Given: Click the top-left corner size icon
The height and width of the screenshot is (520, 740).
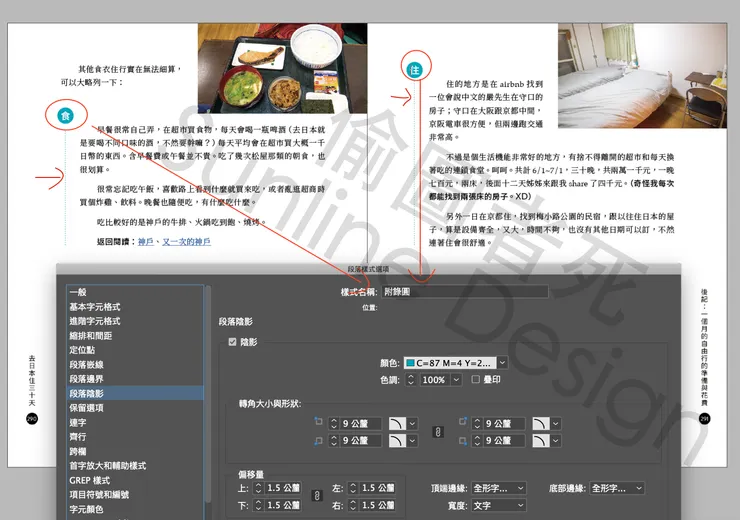Looking at the screenshot, I should click(x=319, y=421).
